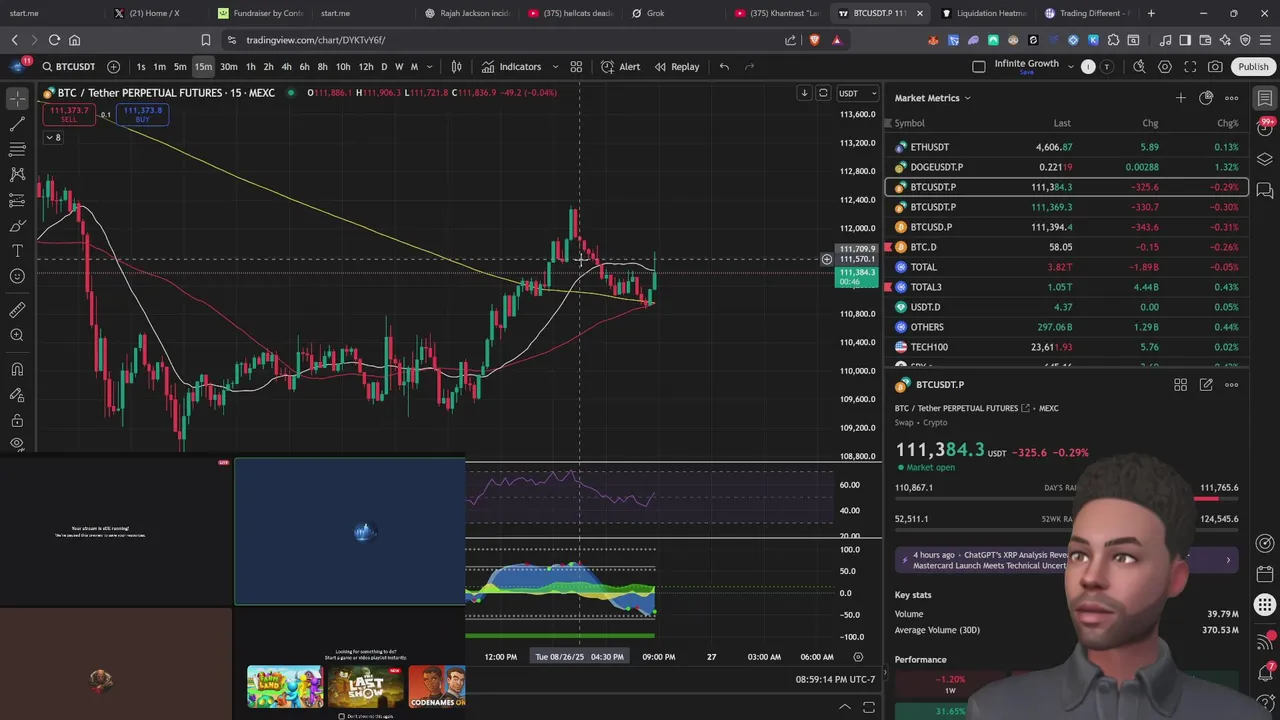The height and width of the screenshot is (720, 1280).
Task: Select the 30m timeframe
Action: pos(229,67)
